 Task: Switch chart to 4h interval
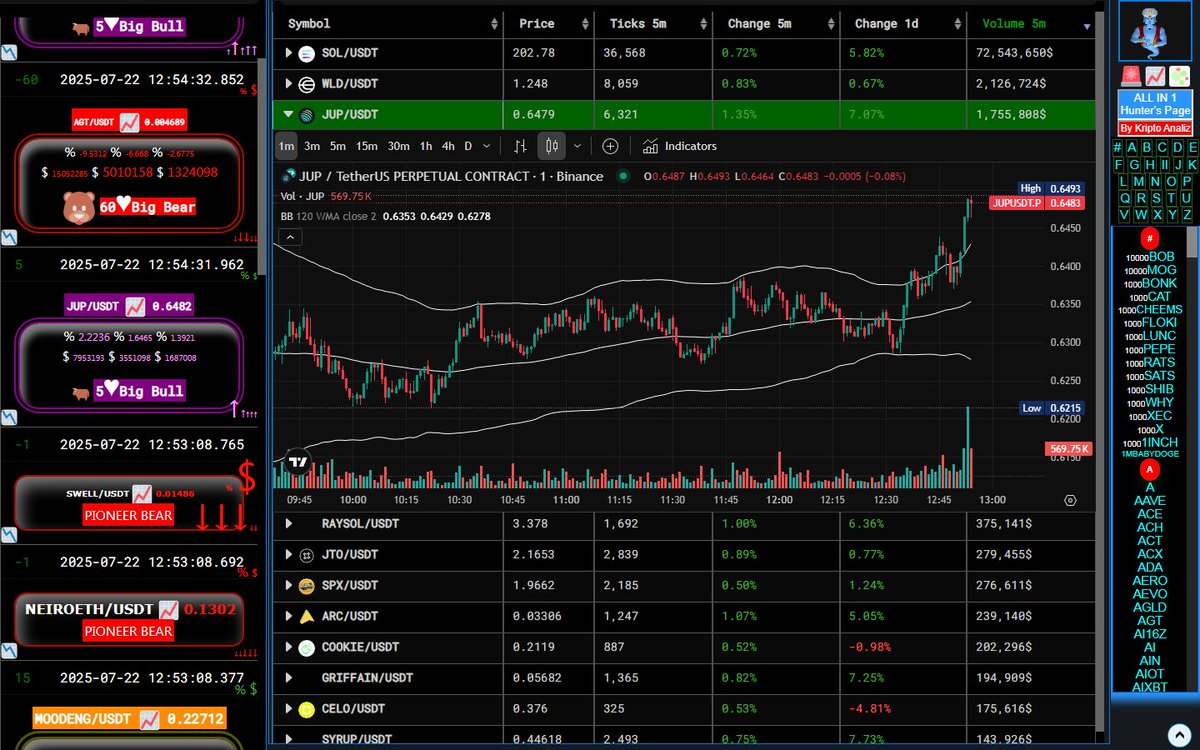(448, 146)
